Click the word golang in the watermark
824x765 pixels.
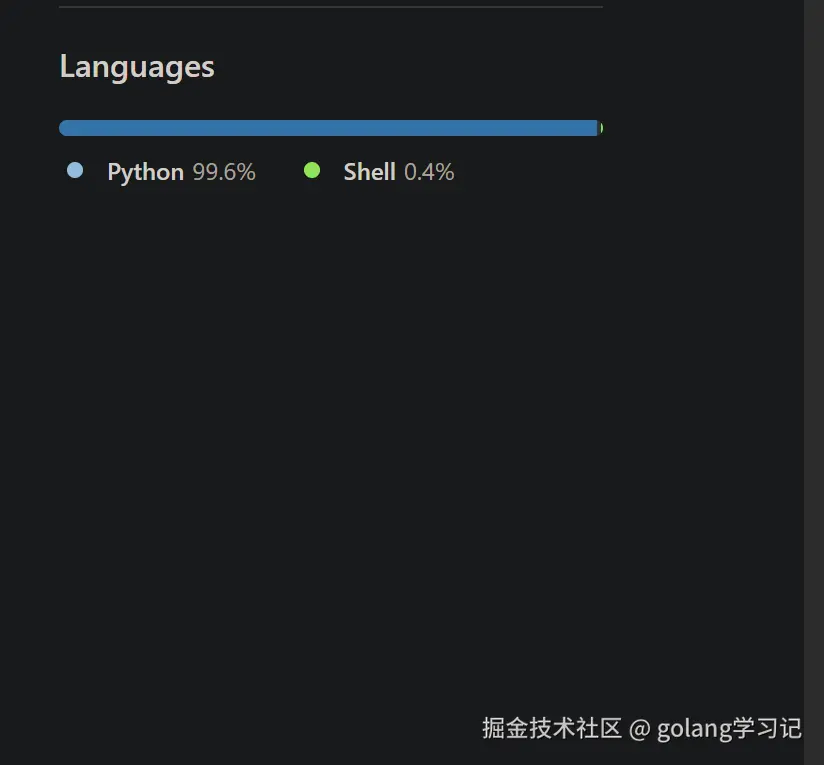[694, 729]
